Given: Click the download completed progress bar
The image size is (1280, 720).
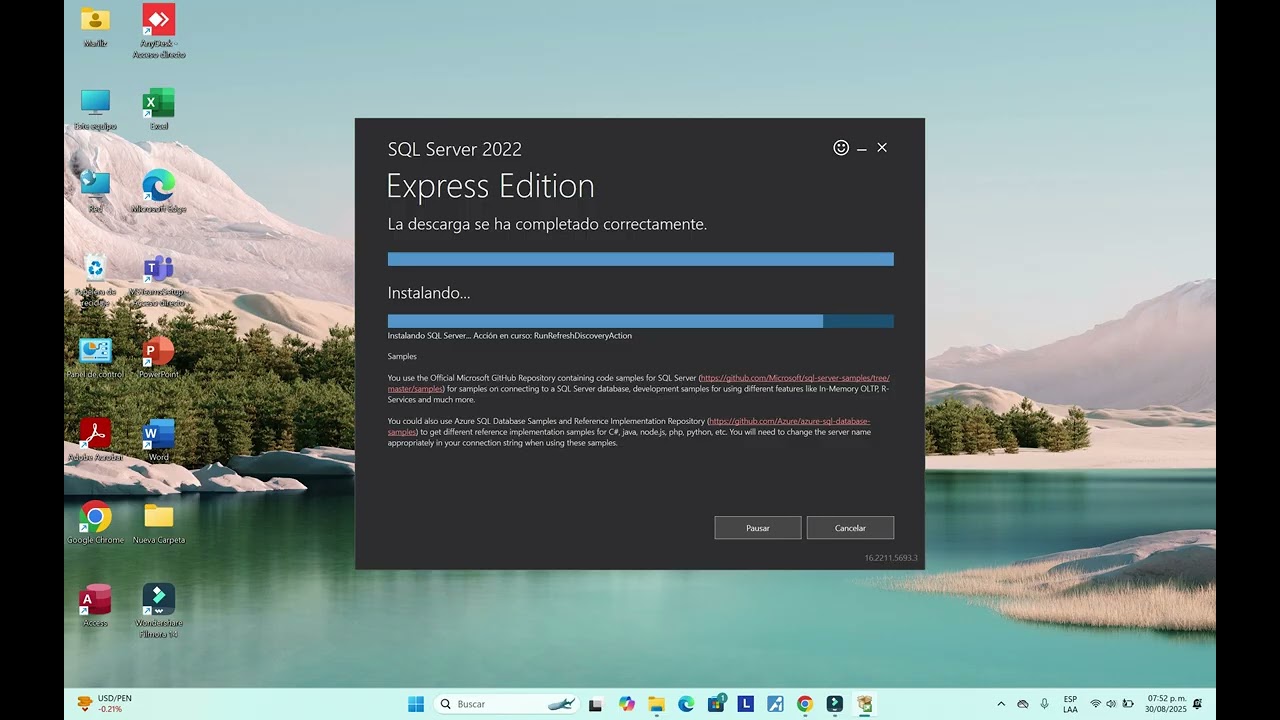Looking at the screenshot, I should click(x=641, y=259).
